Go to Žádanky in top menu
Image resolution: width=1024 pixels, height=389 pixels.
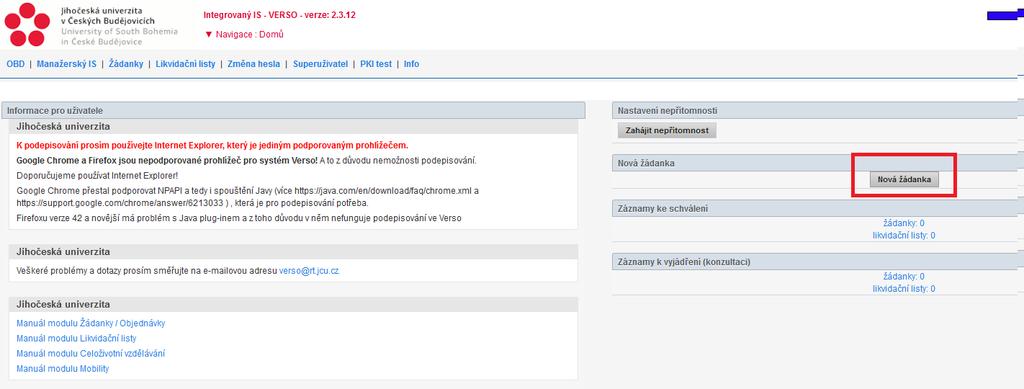(125, 64)
